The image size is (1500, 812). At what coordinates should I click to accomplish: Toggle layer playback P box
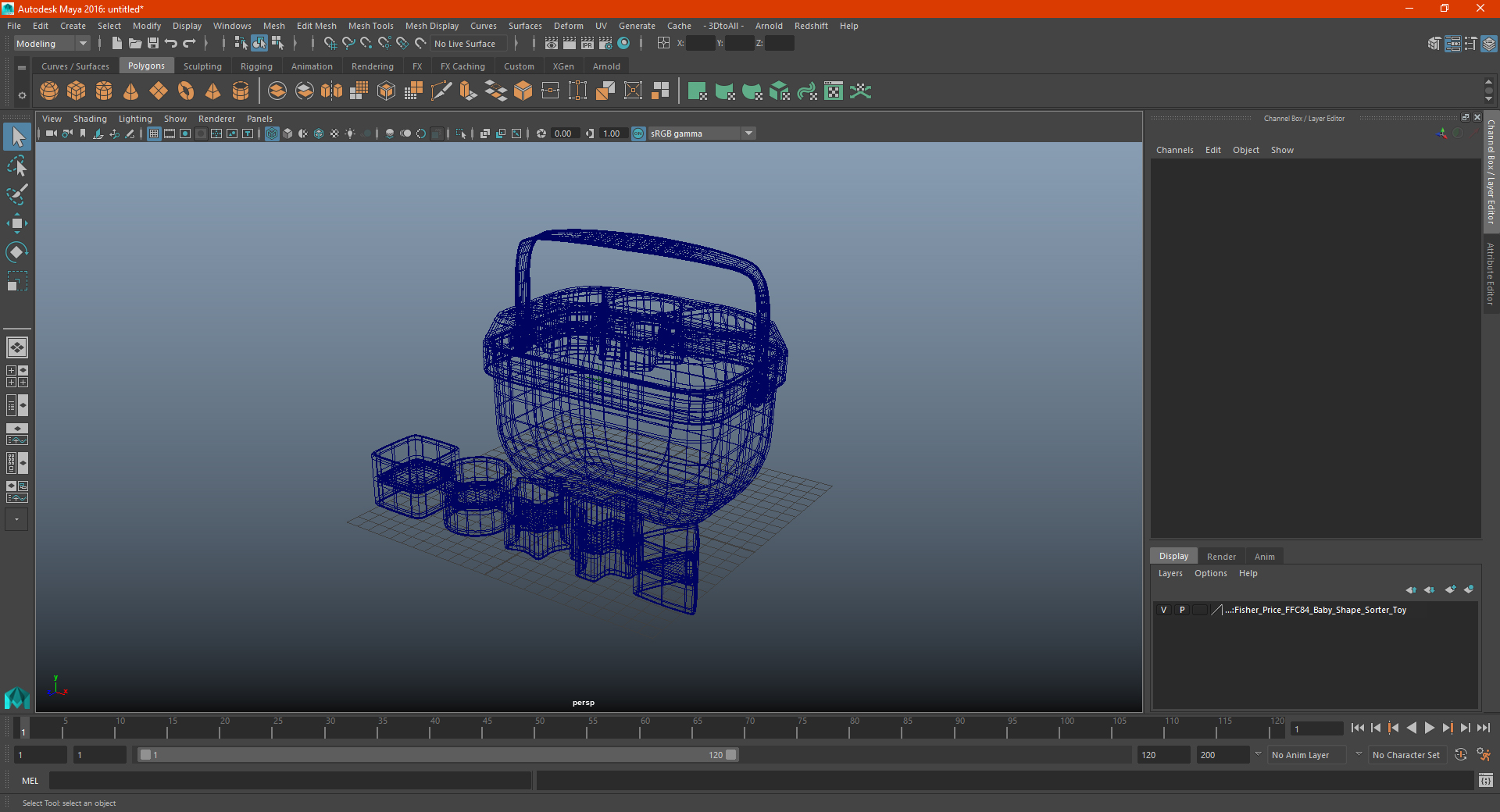(1182, 610)
